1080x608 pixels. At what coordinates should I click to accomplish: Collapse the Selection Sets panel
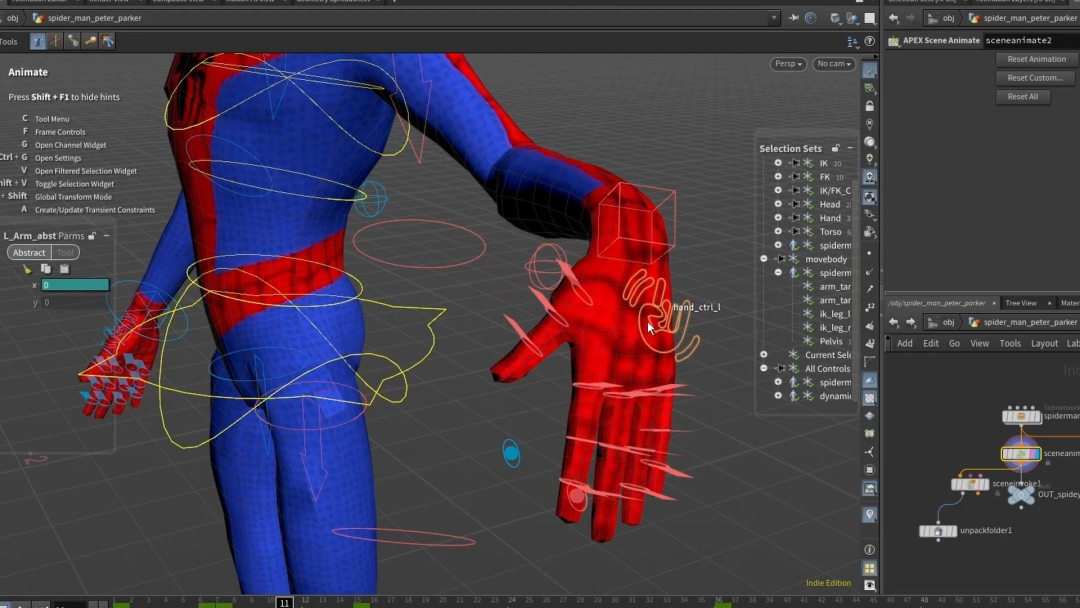click(850, 148)
